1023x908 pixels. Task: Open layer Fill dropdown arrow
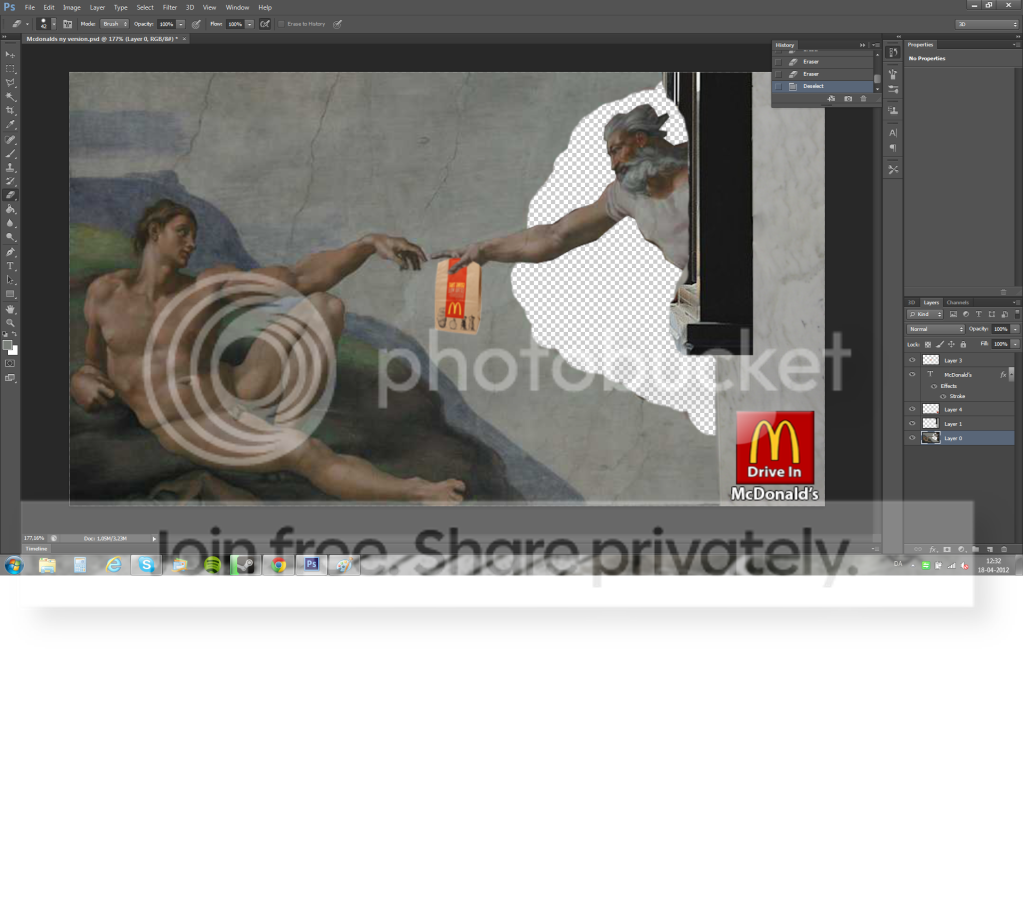point(1015,344)
